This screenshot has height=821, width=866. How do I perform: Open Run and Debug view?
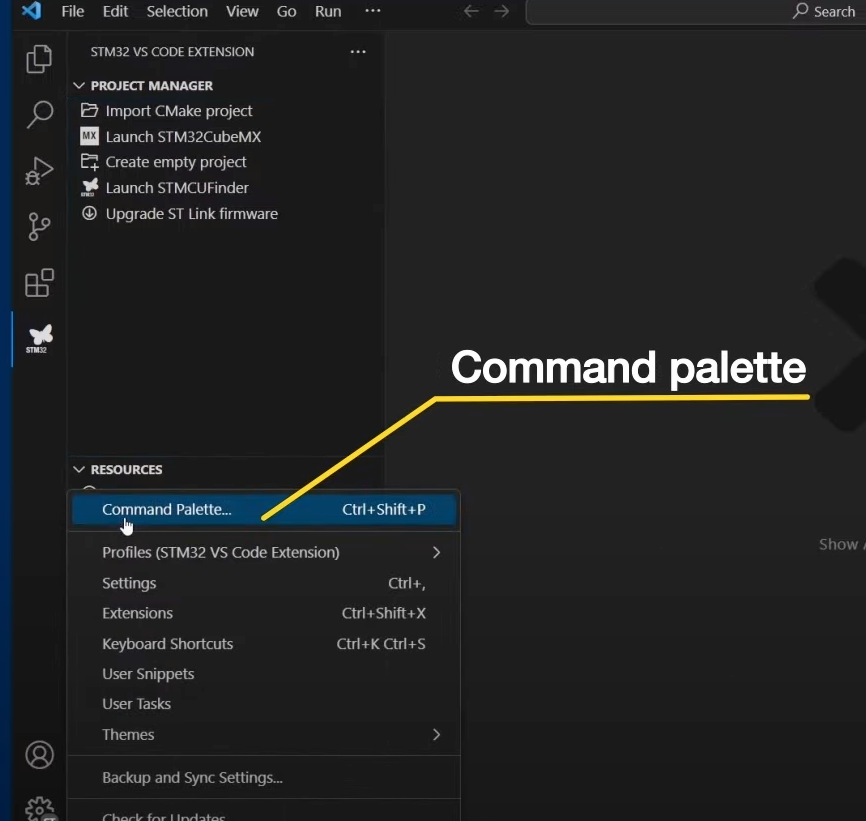(39, 171)
